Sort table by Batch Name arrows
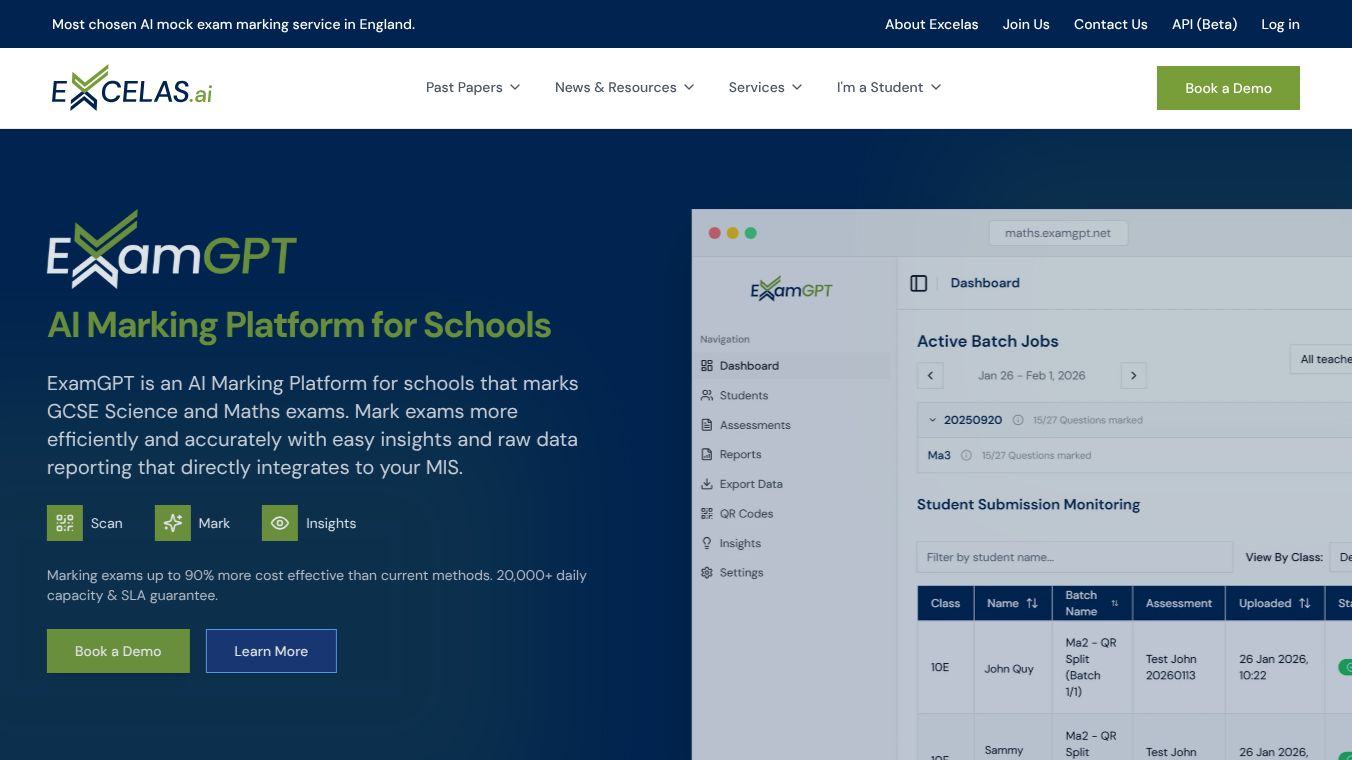 click(1115, 603)
